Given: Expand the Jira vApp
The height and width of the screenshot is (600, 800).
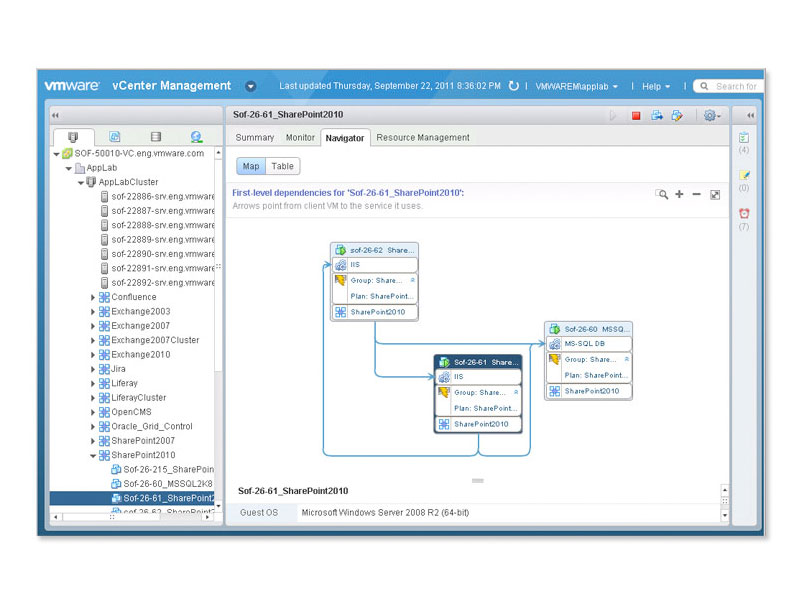Looking at the screenshot, I should point(93,369).
